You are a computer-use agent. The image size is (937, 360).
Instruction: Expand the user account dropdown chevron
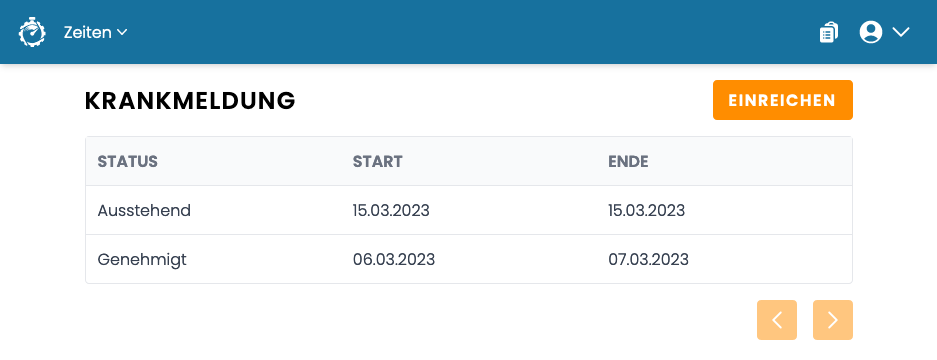pyautogui.click(x=901, y=32)
